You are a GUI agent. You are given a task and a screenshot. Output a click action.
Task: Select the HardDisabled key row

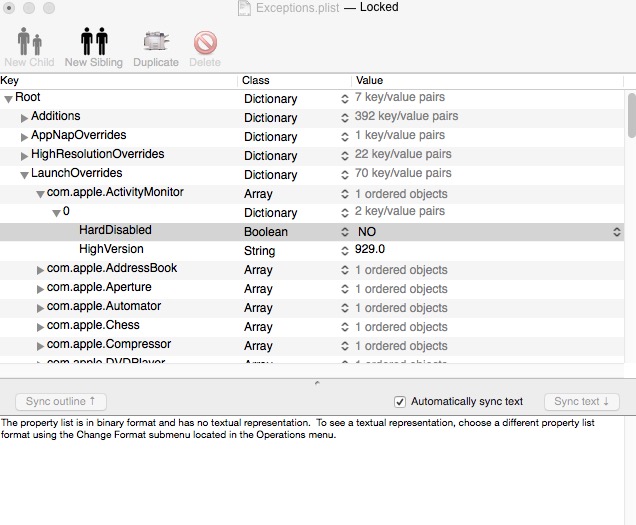(x=312, y=232)
